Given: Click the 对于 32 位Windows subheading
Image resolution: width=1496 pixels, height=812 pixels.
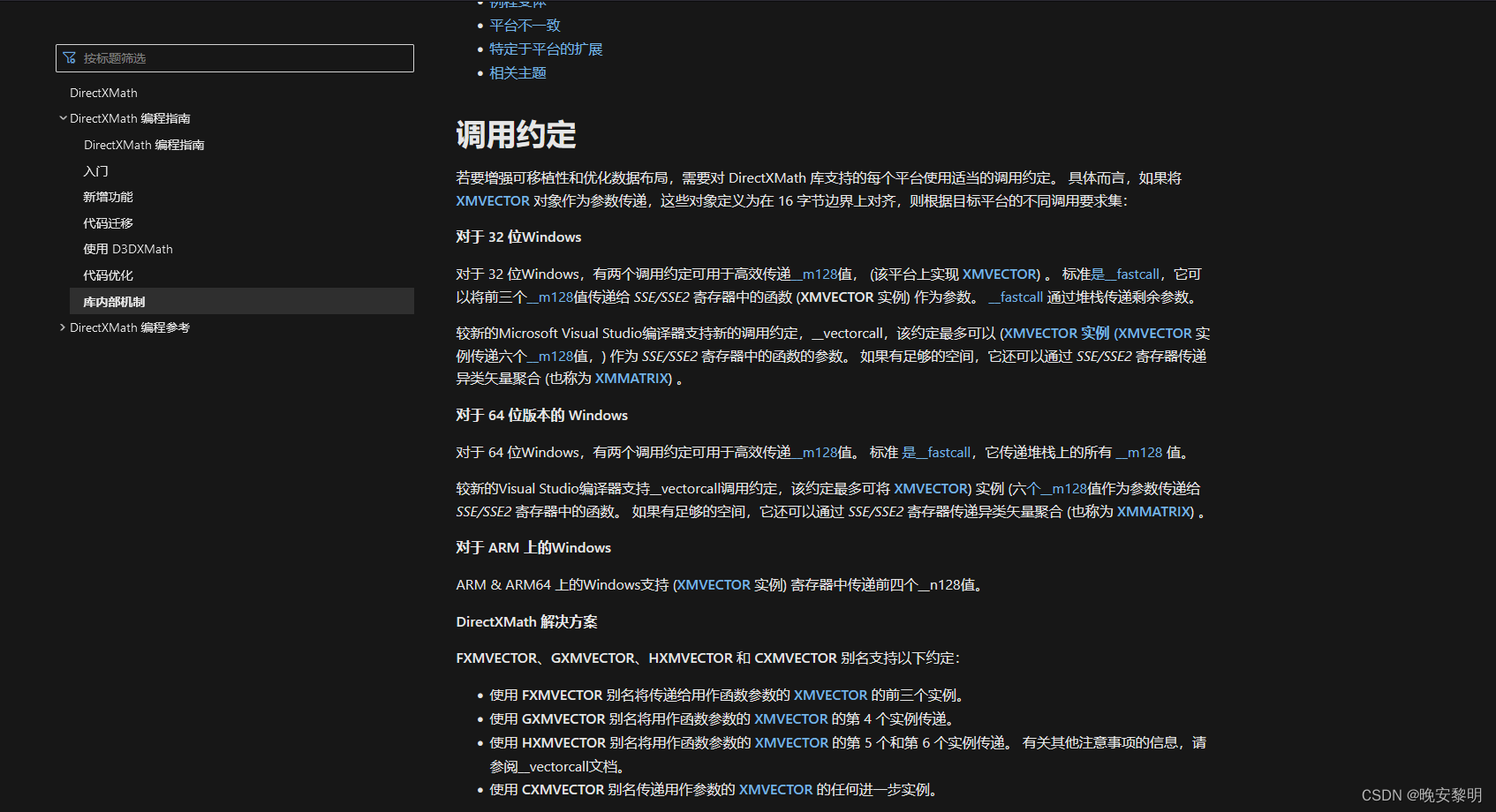Looking at the screenshot, I should 518,237.
